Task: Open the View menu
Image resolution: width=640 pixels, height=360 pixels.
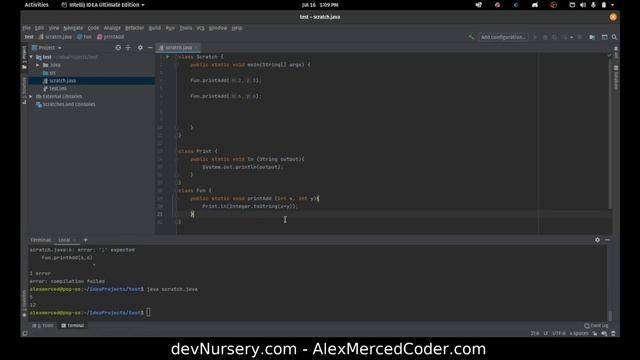Action: [x=54, y=28]
